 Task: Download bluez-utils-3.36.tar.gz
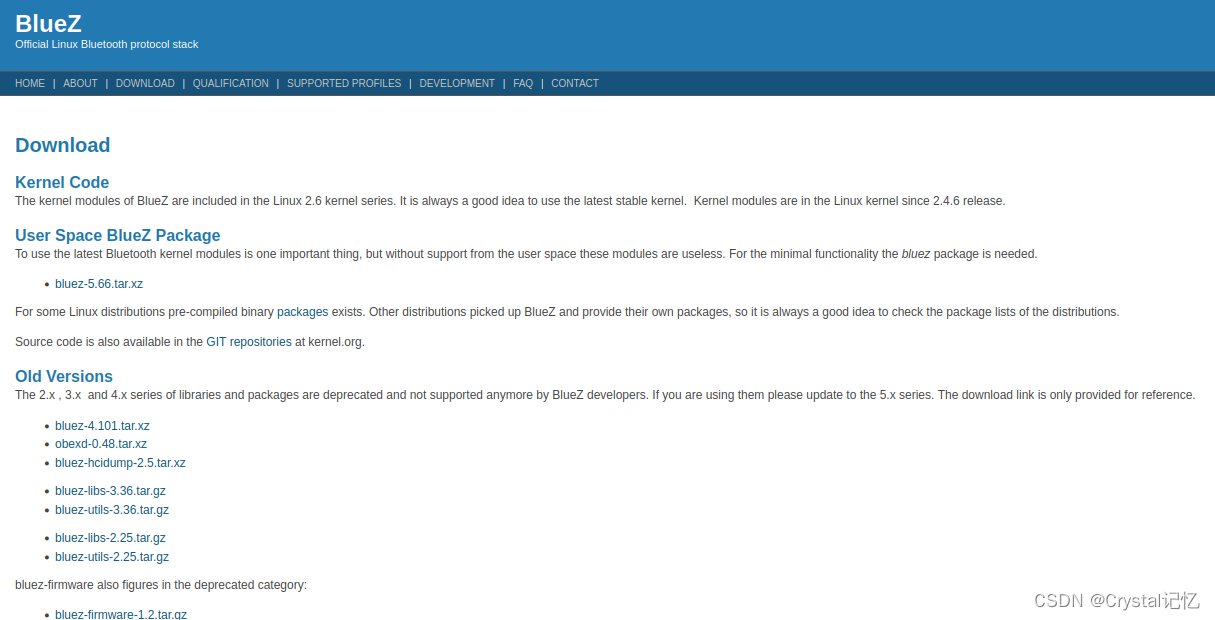[x=112, y=510]
